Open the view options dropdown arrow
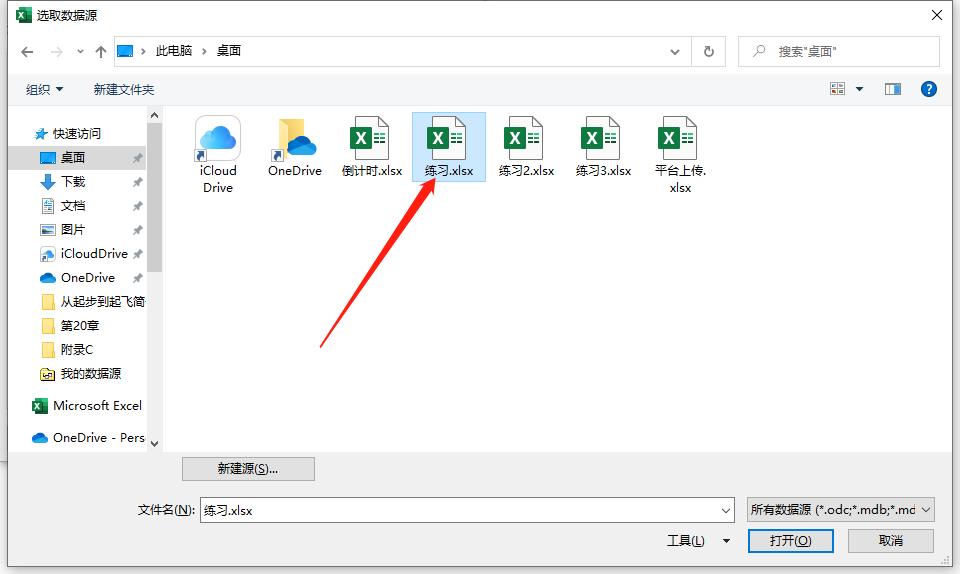 coord(859,89)
